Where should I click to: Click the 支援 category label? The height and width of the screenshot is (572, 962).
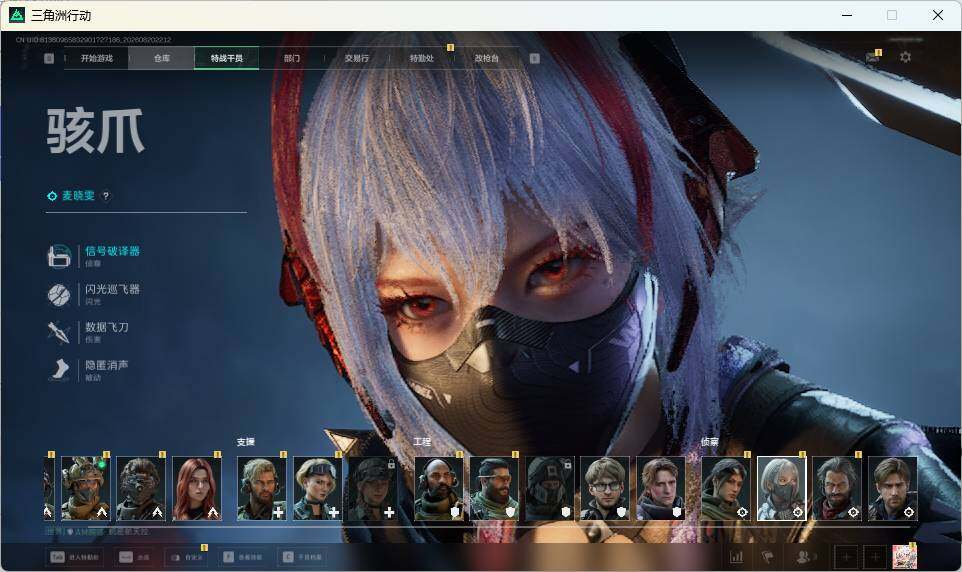click(x=245, y=442)
